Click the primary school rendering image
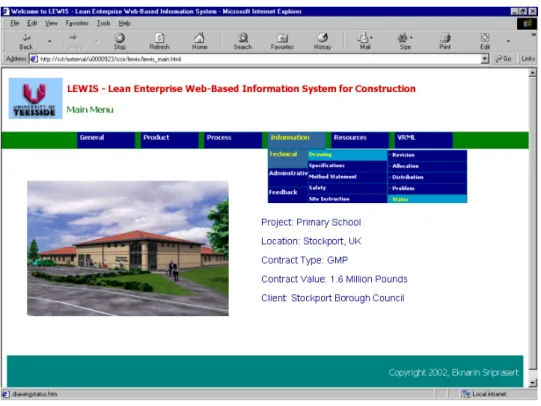 128,248
